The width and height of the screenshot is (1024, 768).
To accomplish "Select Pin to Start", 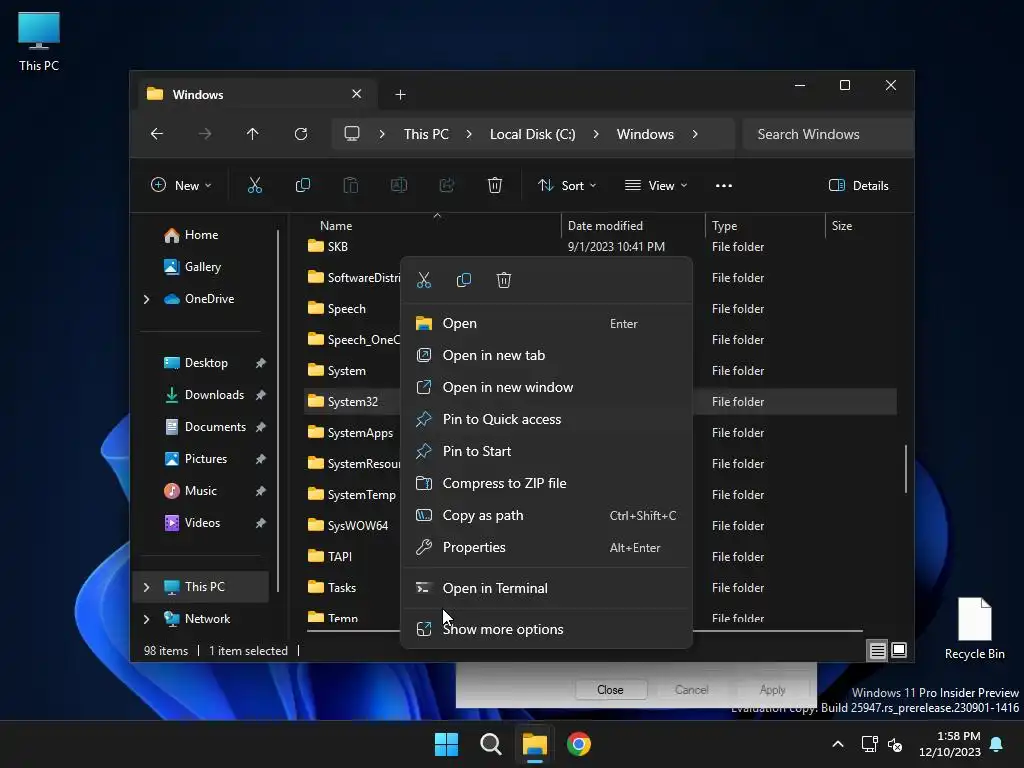I will coord(546,451).
